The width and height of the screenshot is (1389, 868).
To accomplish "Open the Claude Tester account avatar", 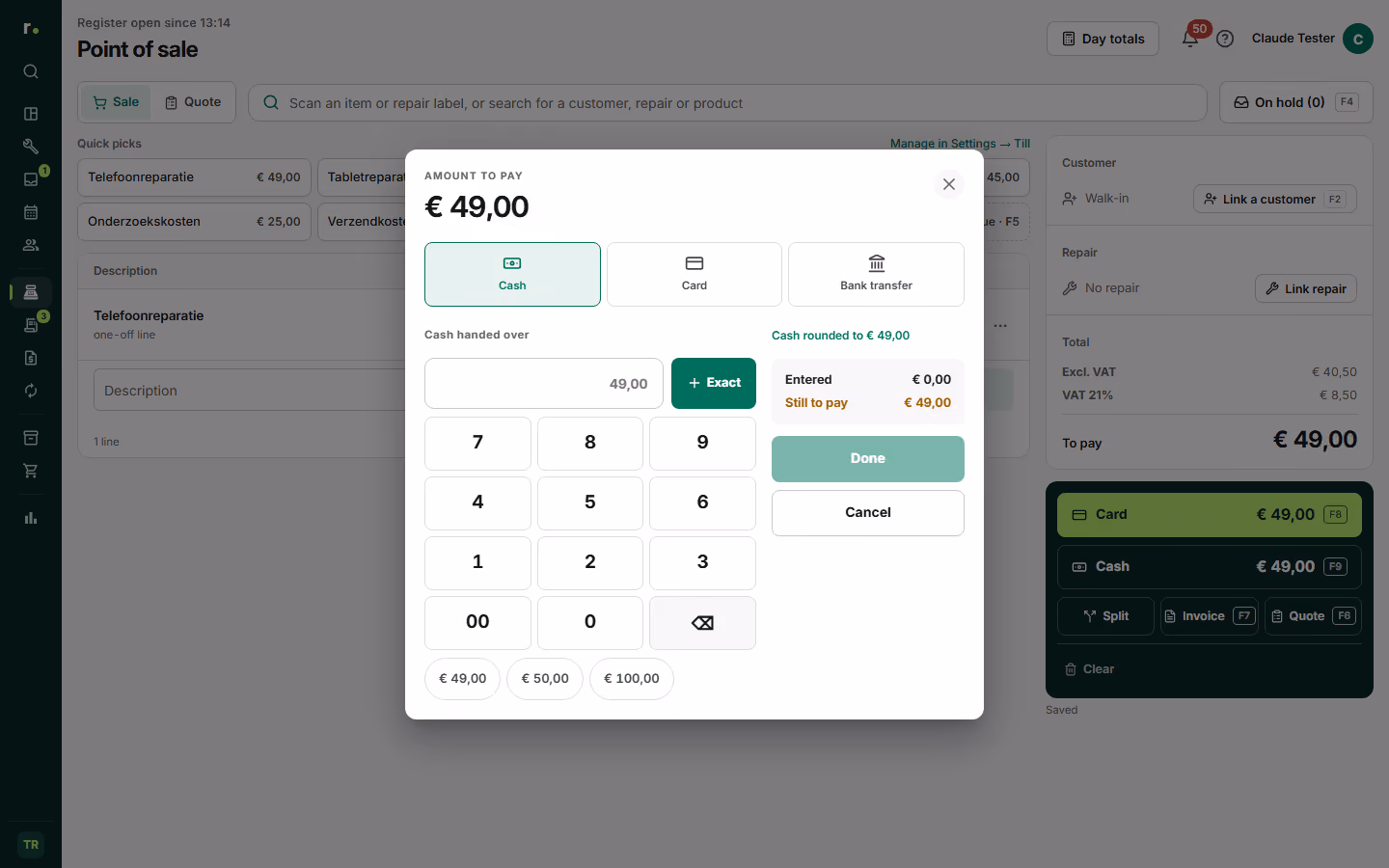I will point(1358,39).
